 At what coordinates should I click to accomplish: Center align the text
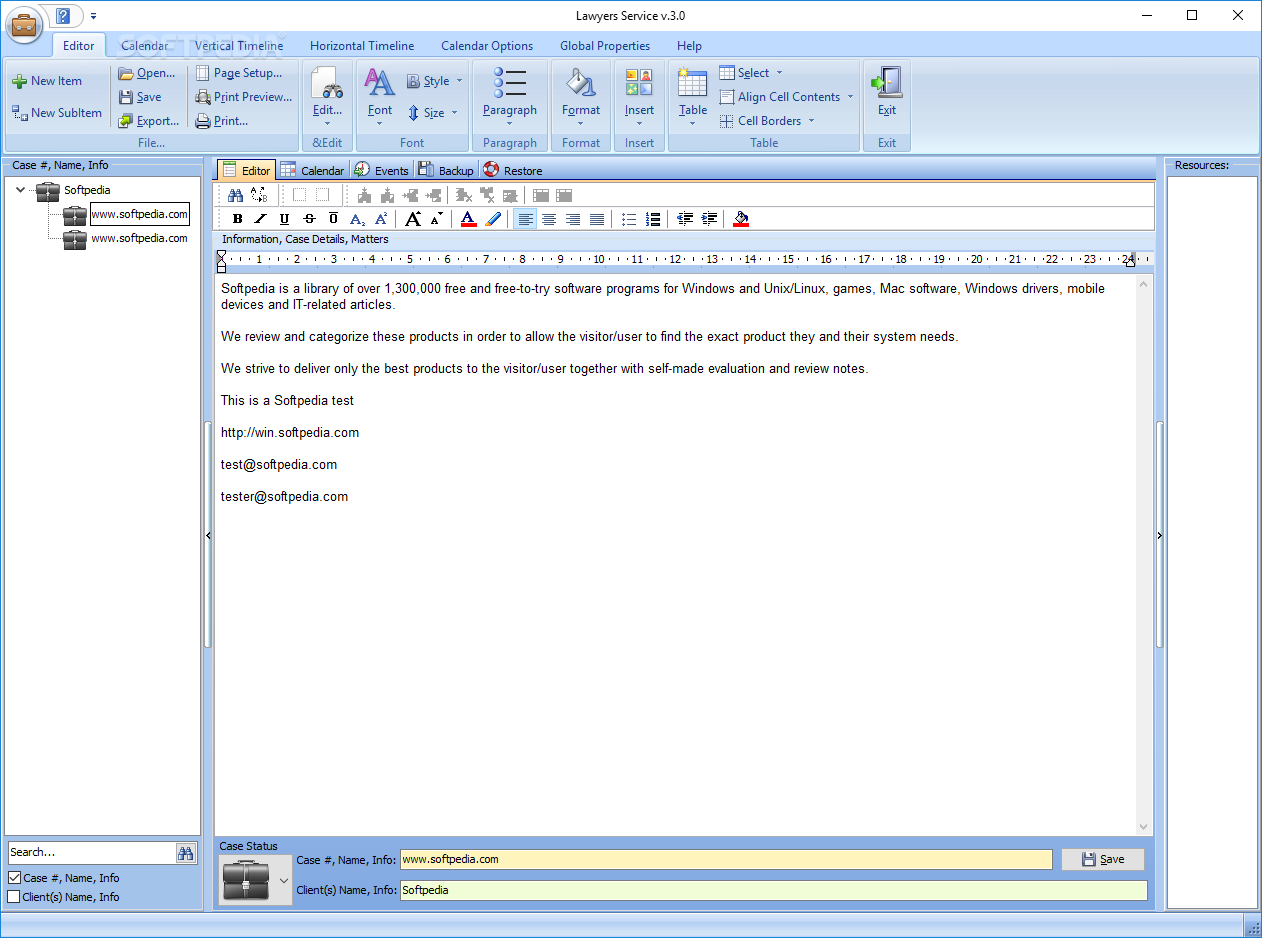549,219
